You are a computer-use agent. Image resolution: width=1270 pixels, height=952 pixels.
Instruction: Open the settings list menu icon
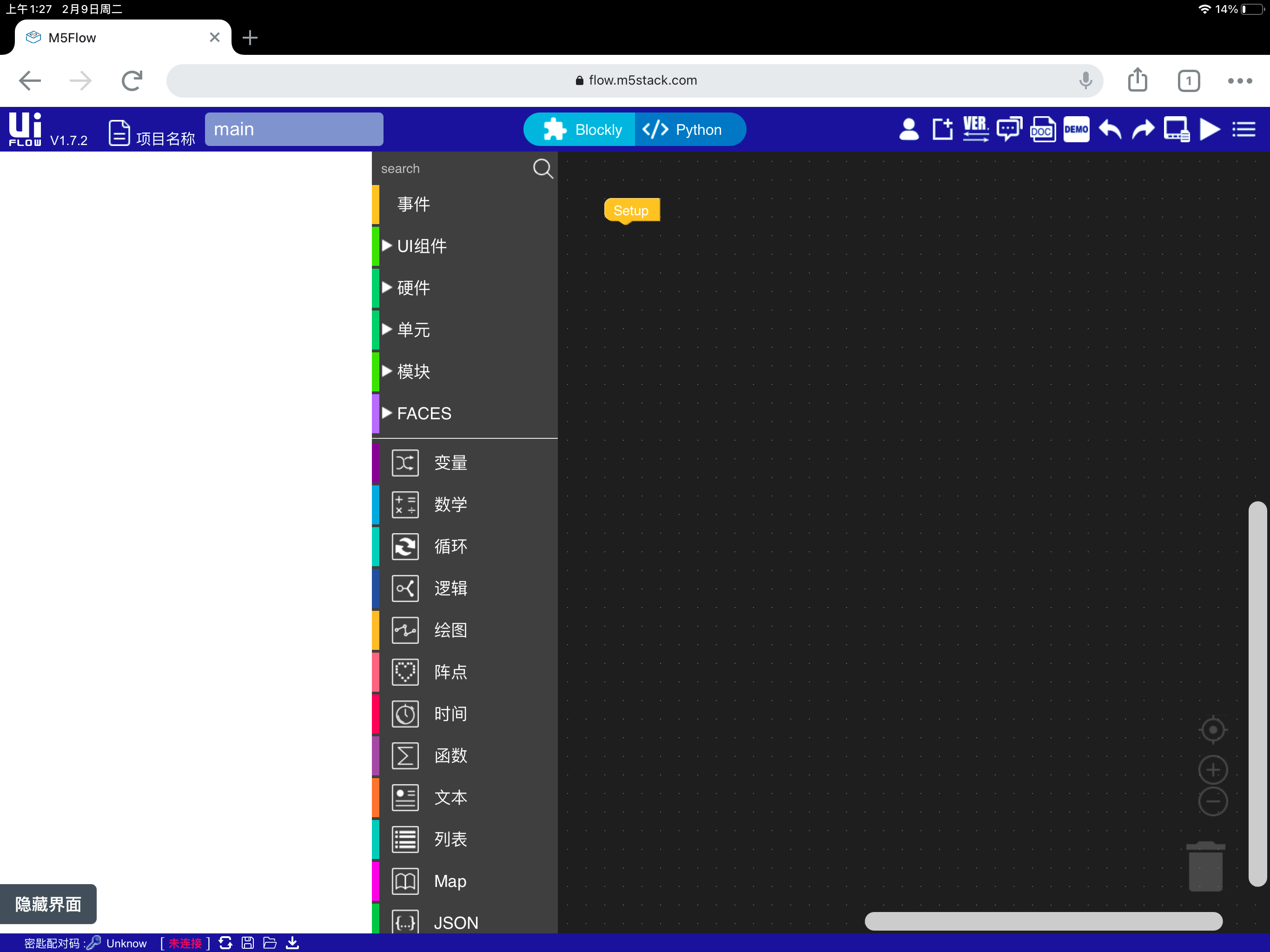pos(1244,129)
